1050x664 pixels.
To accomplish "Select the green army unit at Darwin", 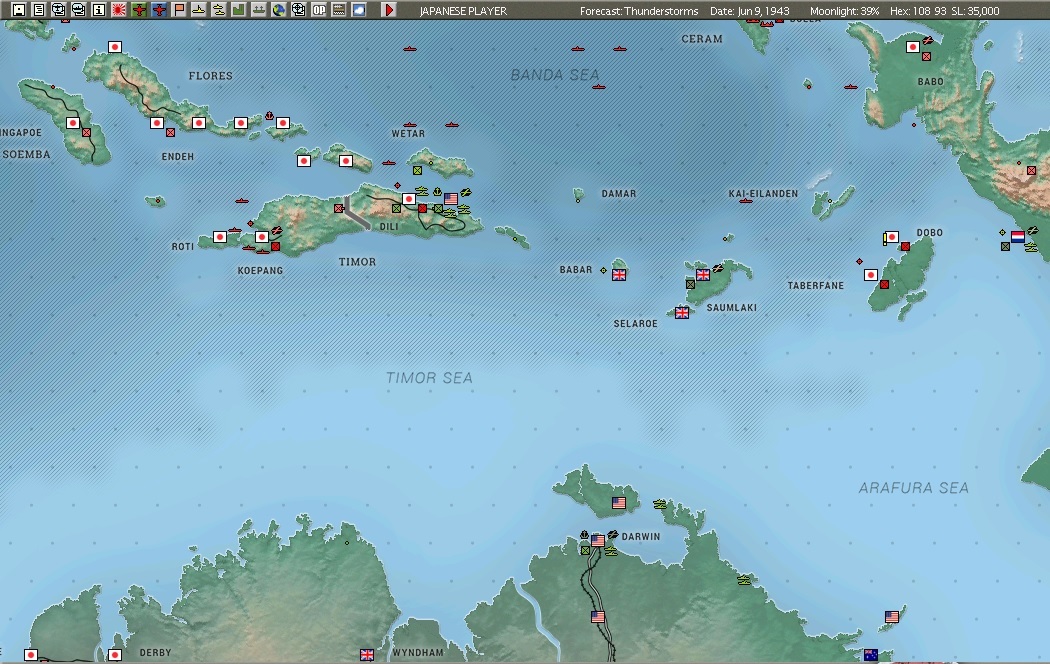I will click(585, 551).
